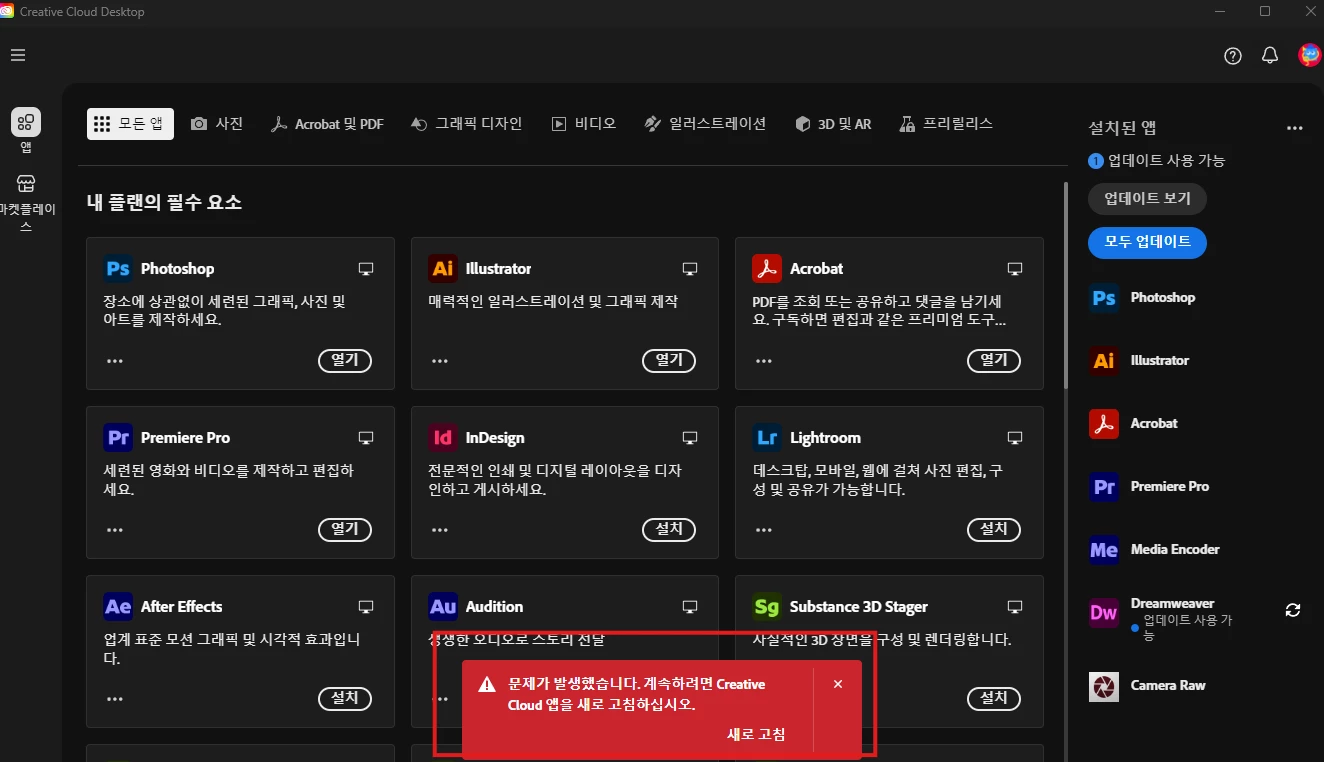Open Photoshop with its 열기 button

tap(345, 360)
